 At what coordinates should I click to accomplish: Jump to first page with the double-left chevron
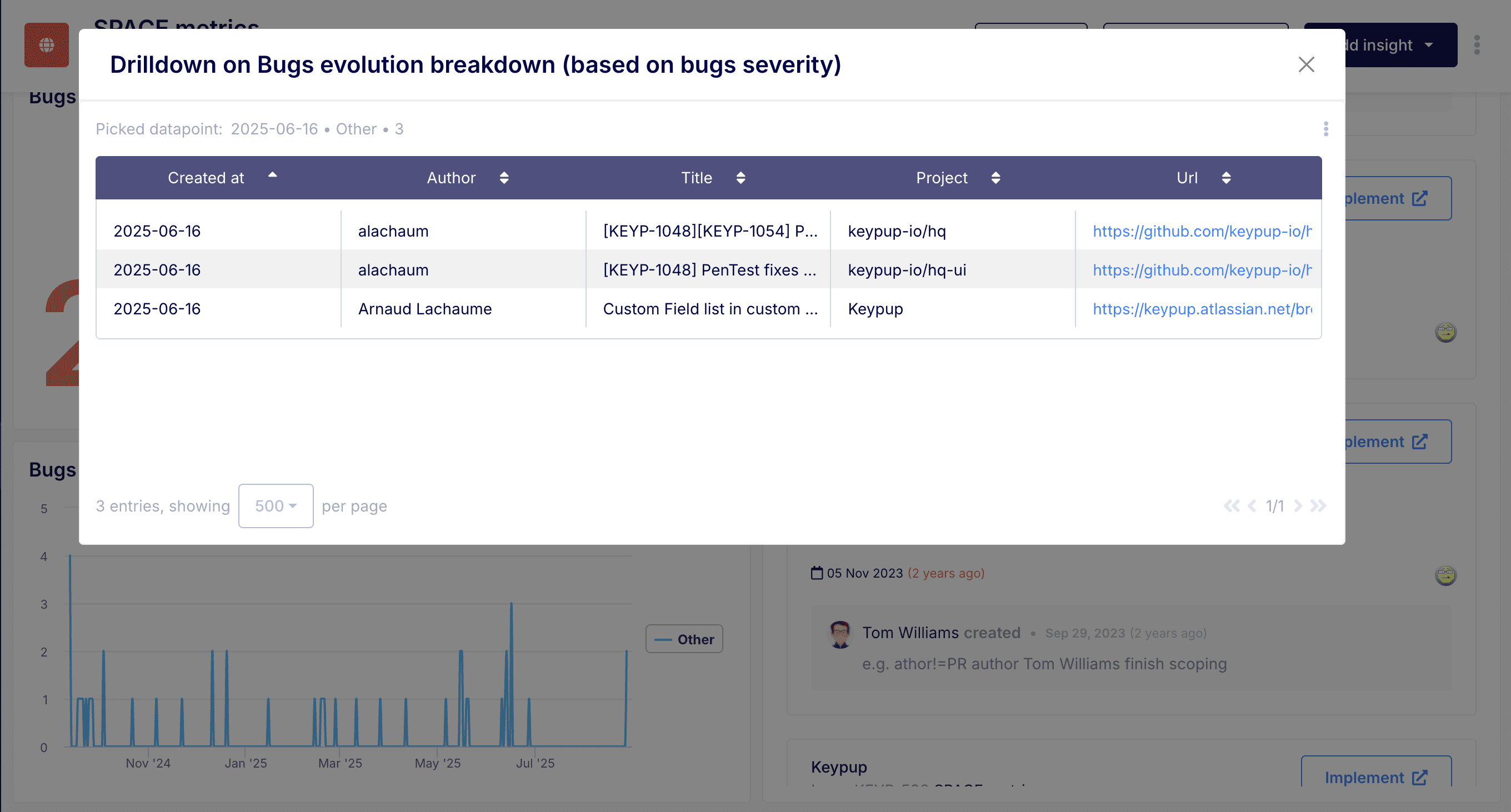tap(1231, 505)
